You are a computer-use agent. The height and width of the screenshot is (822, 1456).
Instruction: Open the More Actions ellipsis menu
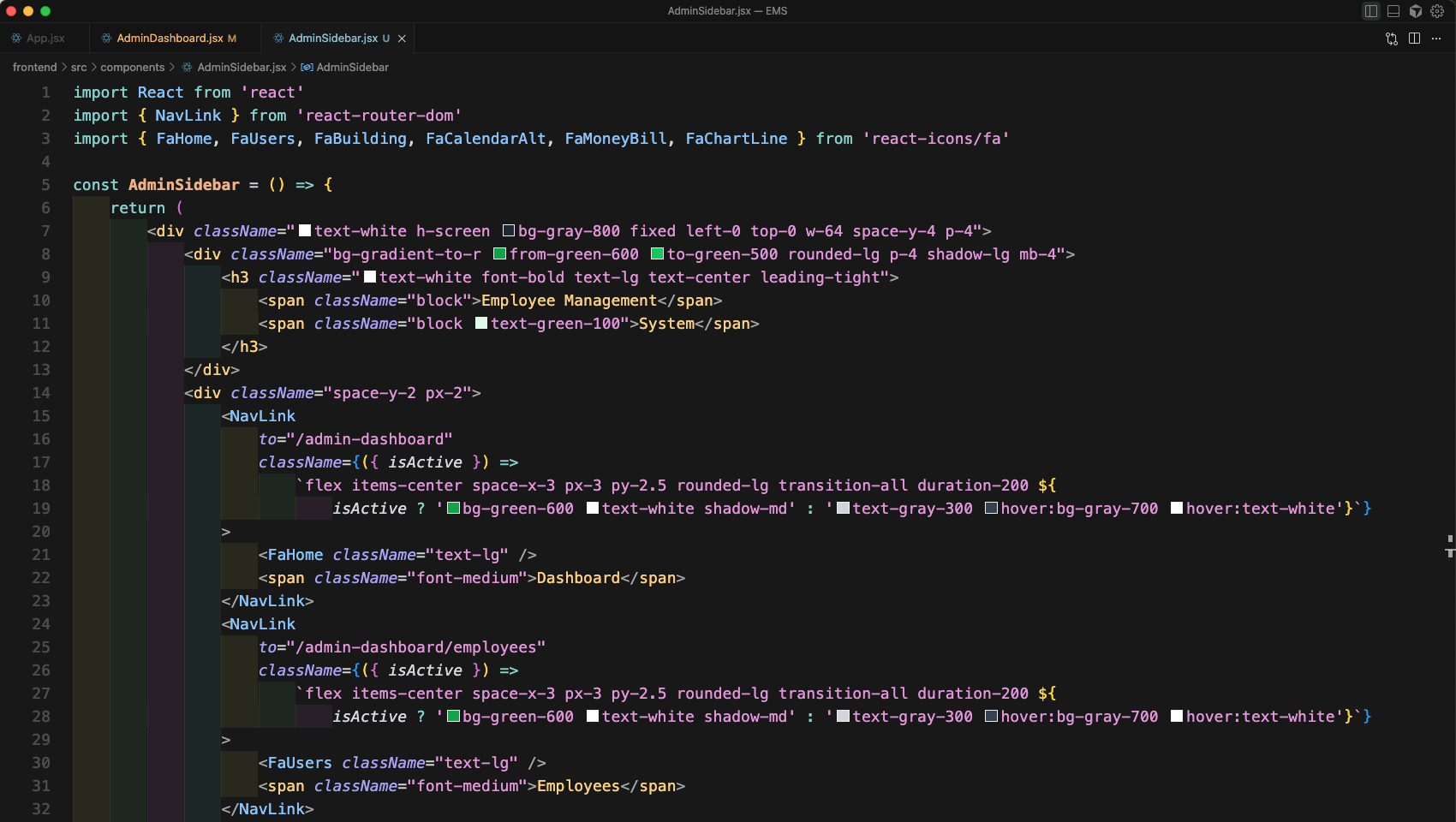[x=1436, y=39]
